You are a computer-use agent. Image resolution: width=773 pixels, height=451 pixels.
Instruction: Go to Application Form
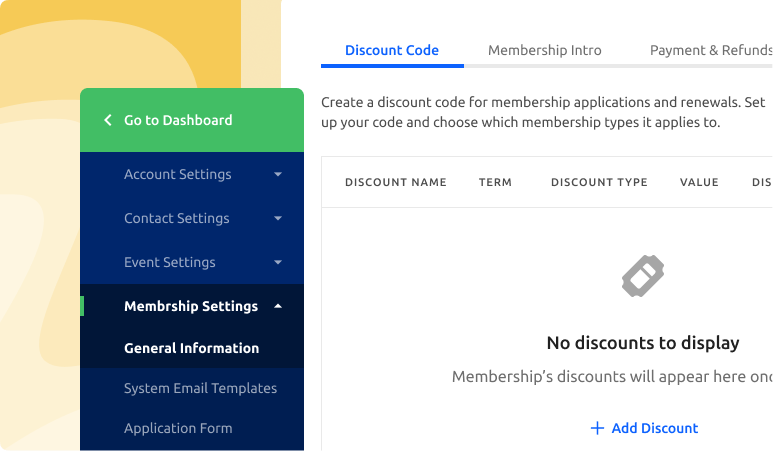coord(178,428)
